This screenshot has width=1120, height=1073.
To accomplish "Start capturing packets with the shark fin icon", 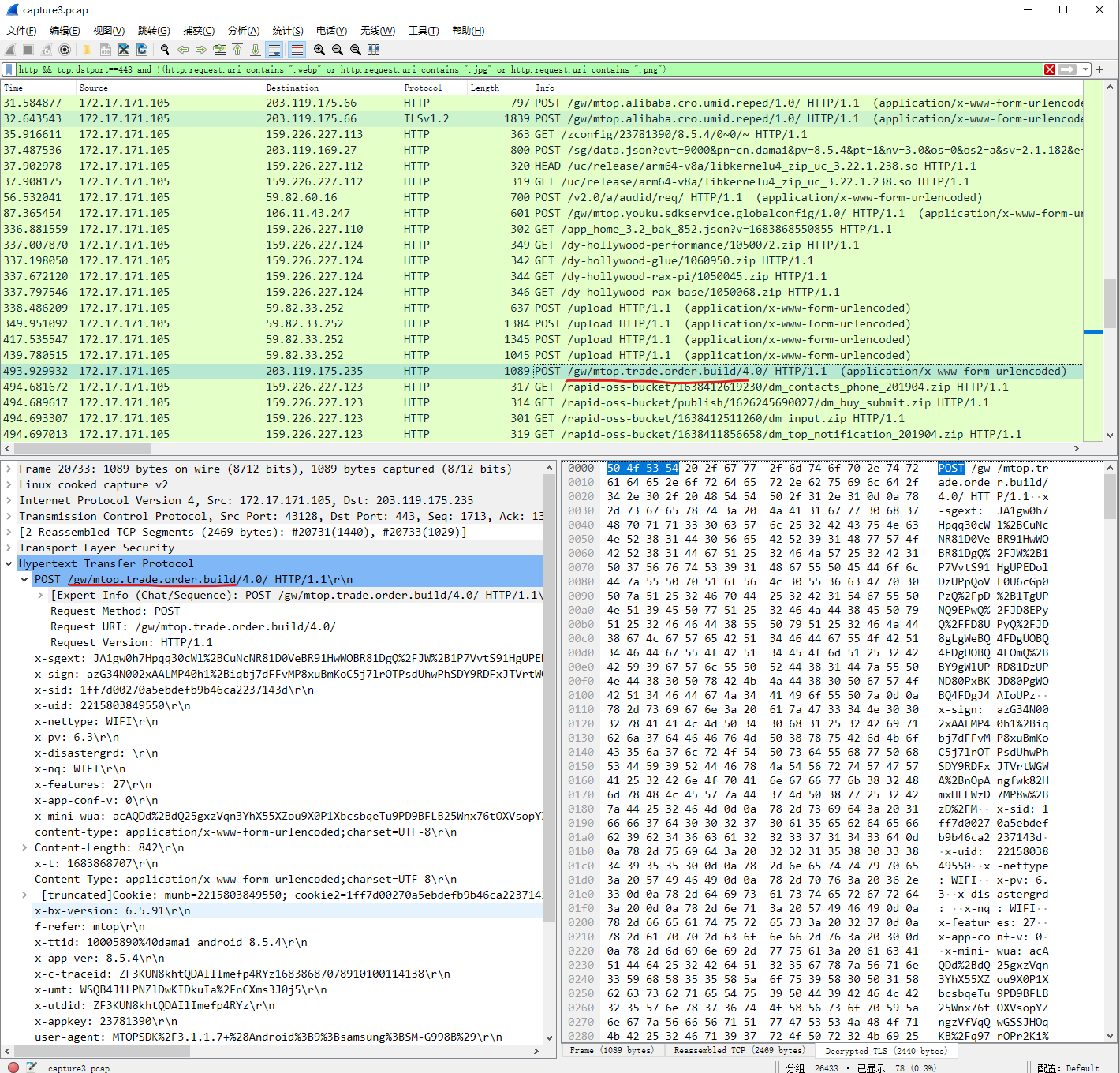I will tap(11, 50).
